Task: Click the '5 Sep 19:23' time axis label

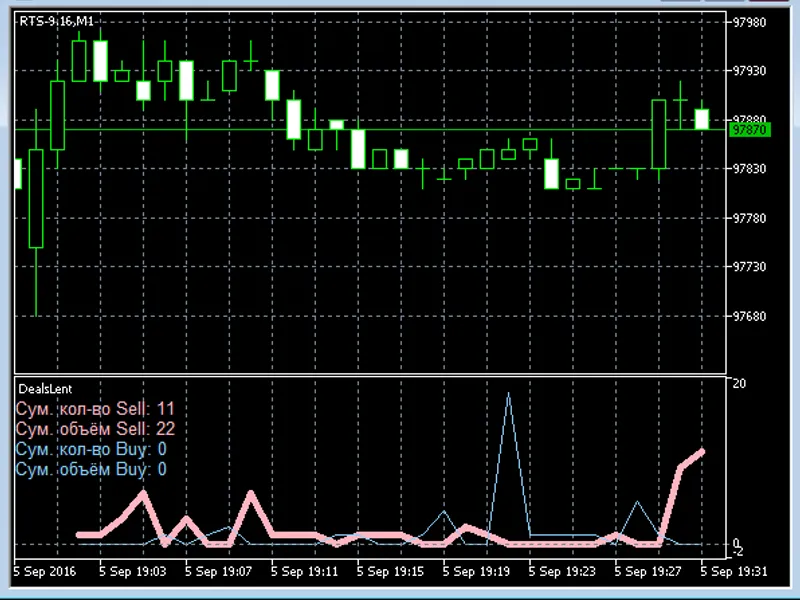Action: point(562,571)
